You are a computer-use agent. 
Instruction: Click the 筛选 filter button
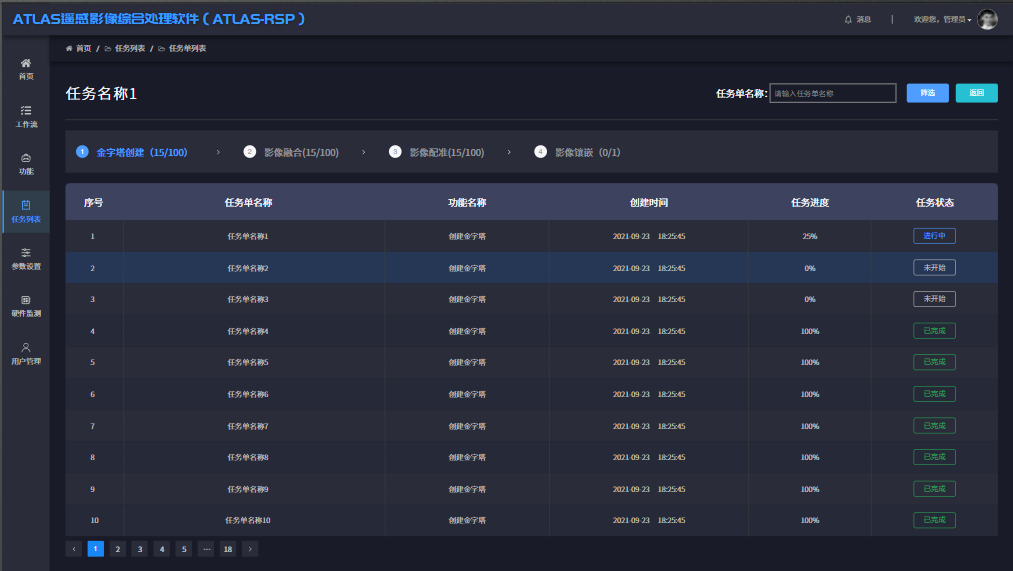pyautogui.click(x=927, y=93)
